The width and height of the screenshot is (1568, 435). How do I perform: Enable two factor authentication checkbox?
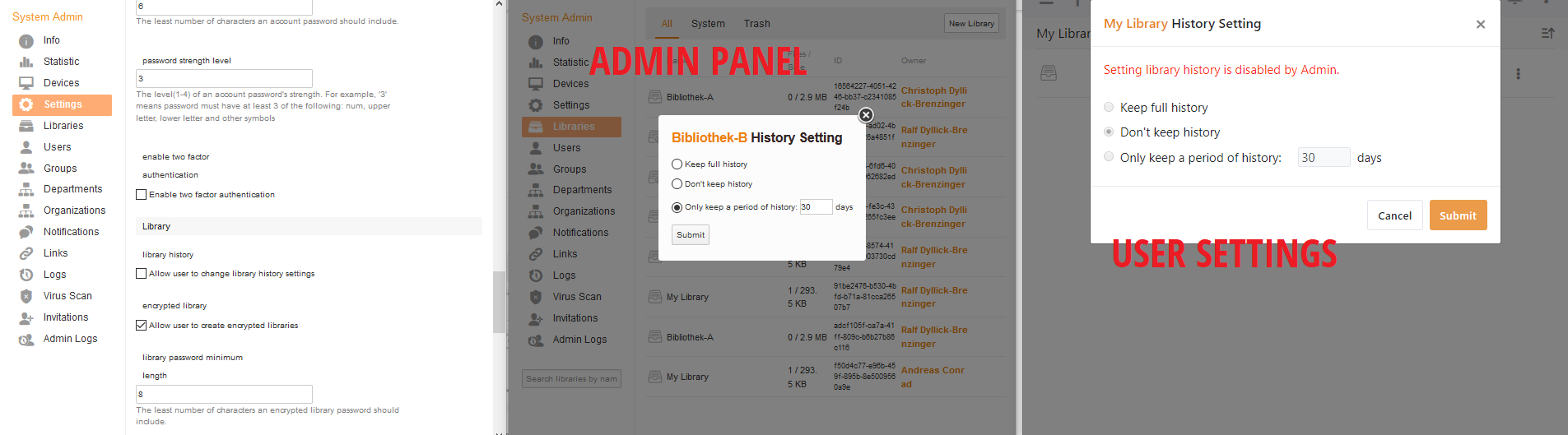pyautogui.click(x=142, y=195)
